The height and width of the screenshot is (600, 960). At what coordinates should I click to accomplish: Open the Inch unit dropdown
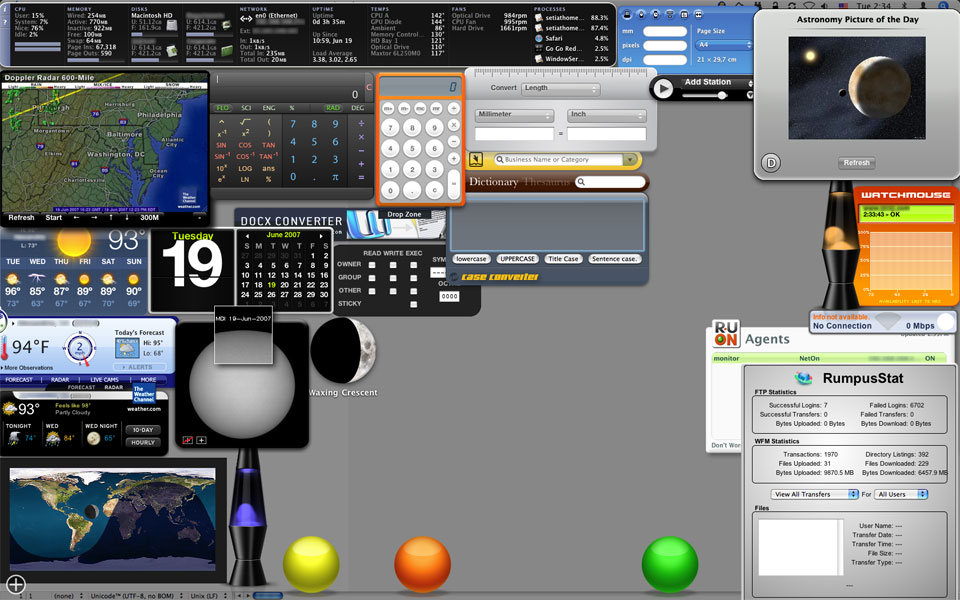point(607,115)
